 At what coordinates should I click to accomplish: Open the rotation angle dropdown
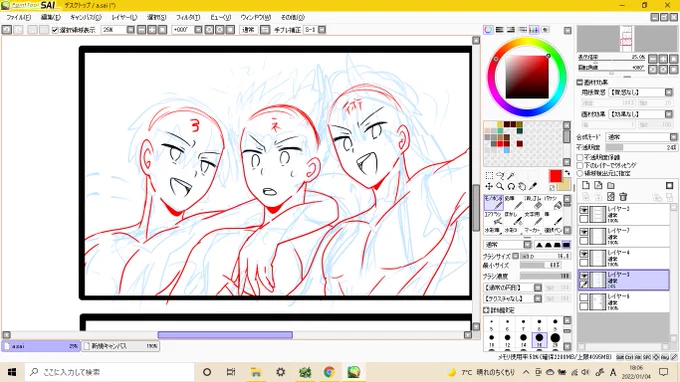pyautogui.click(x=198, y=29)
